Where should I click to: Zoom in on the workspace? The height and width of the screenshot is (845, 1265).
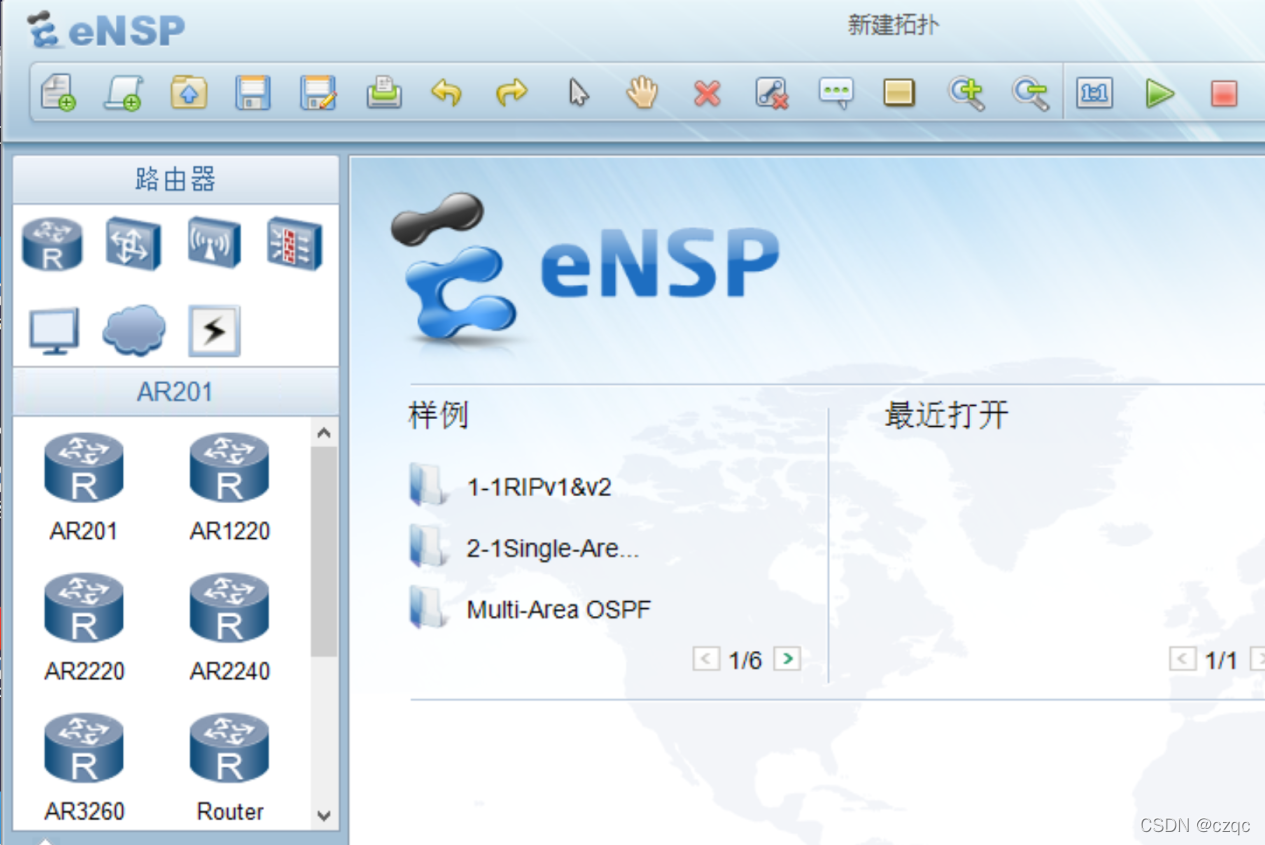tap(966, 93)
